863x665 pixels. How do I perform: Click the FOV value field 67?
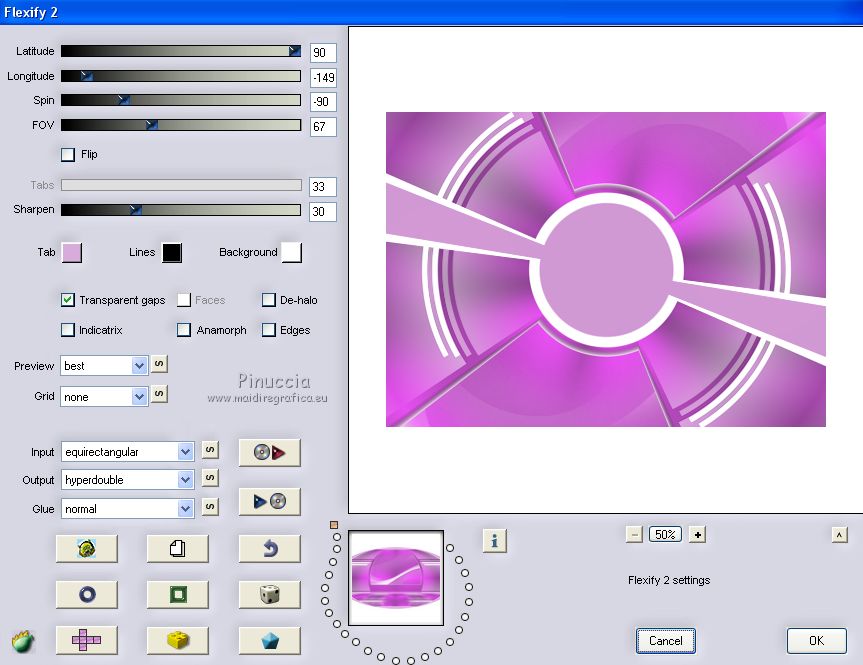point(323,127)
